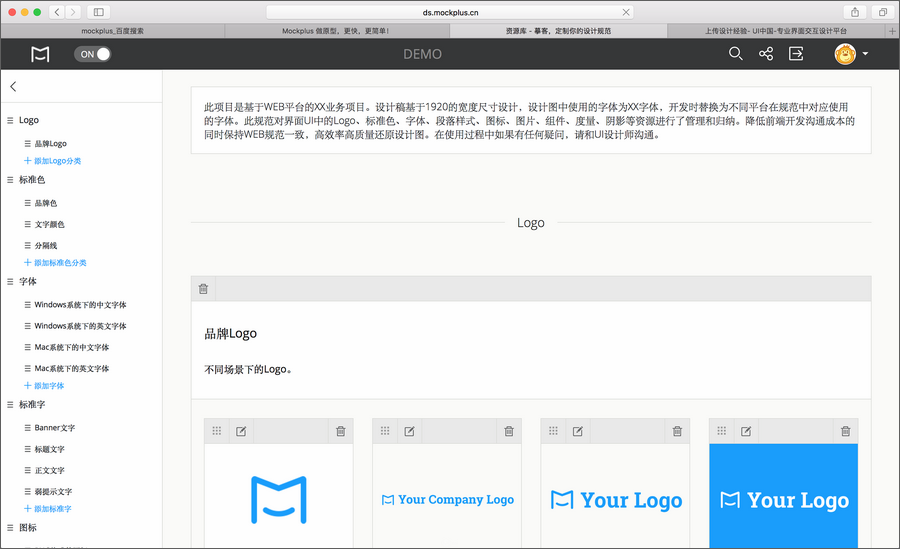
Task: Click drag handle on Your Company Logo card
Action: pyautogui.click(x=385, y=431)
